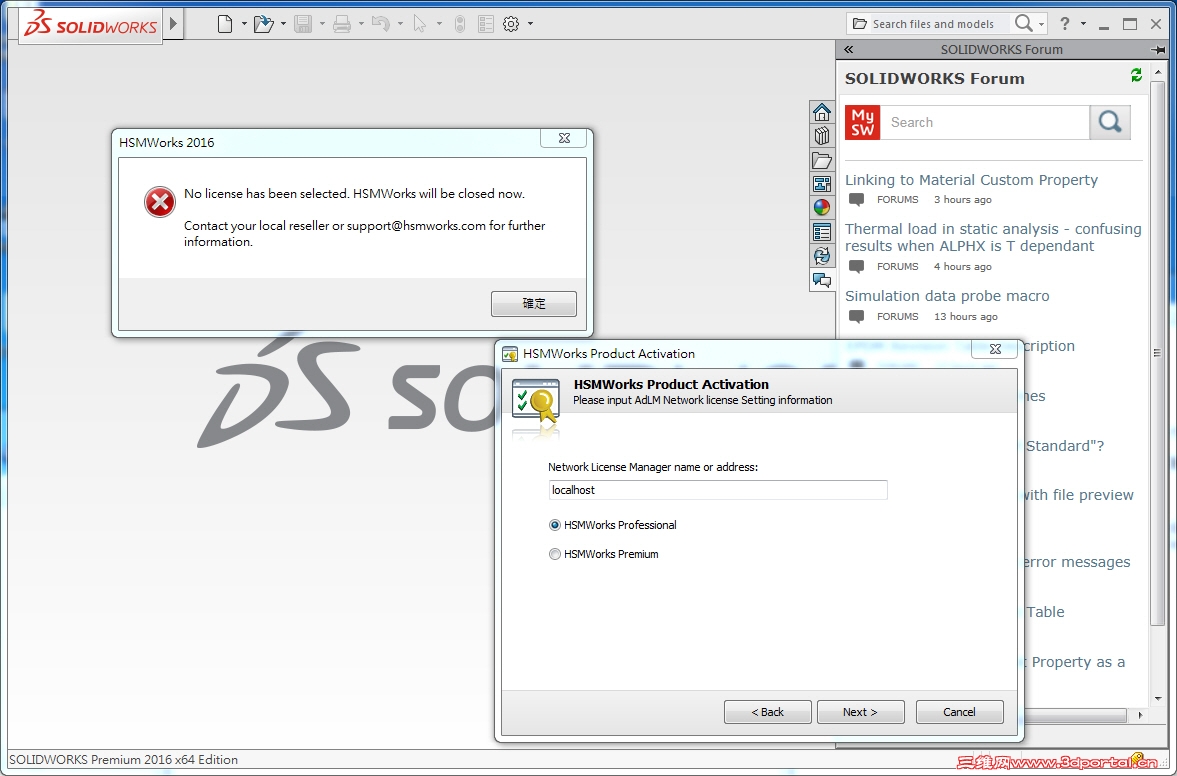Open Options gear icon

pyautogui.click(x=511, y=24)
